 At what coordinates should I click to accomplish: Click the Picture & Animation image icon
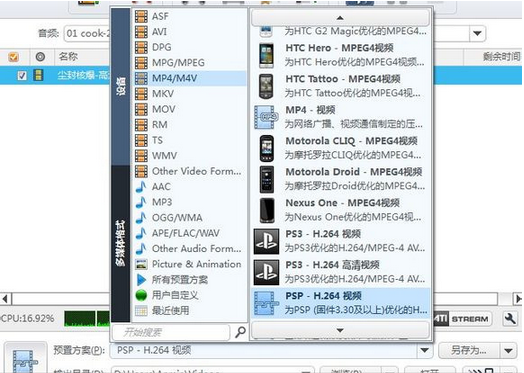coord(141,264)
